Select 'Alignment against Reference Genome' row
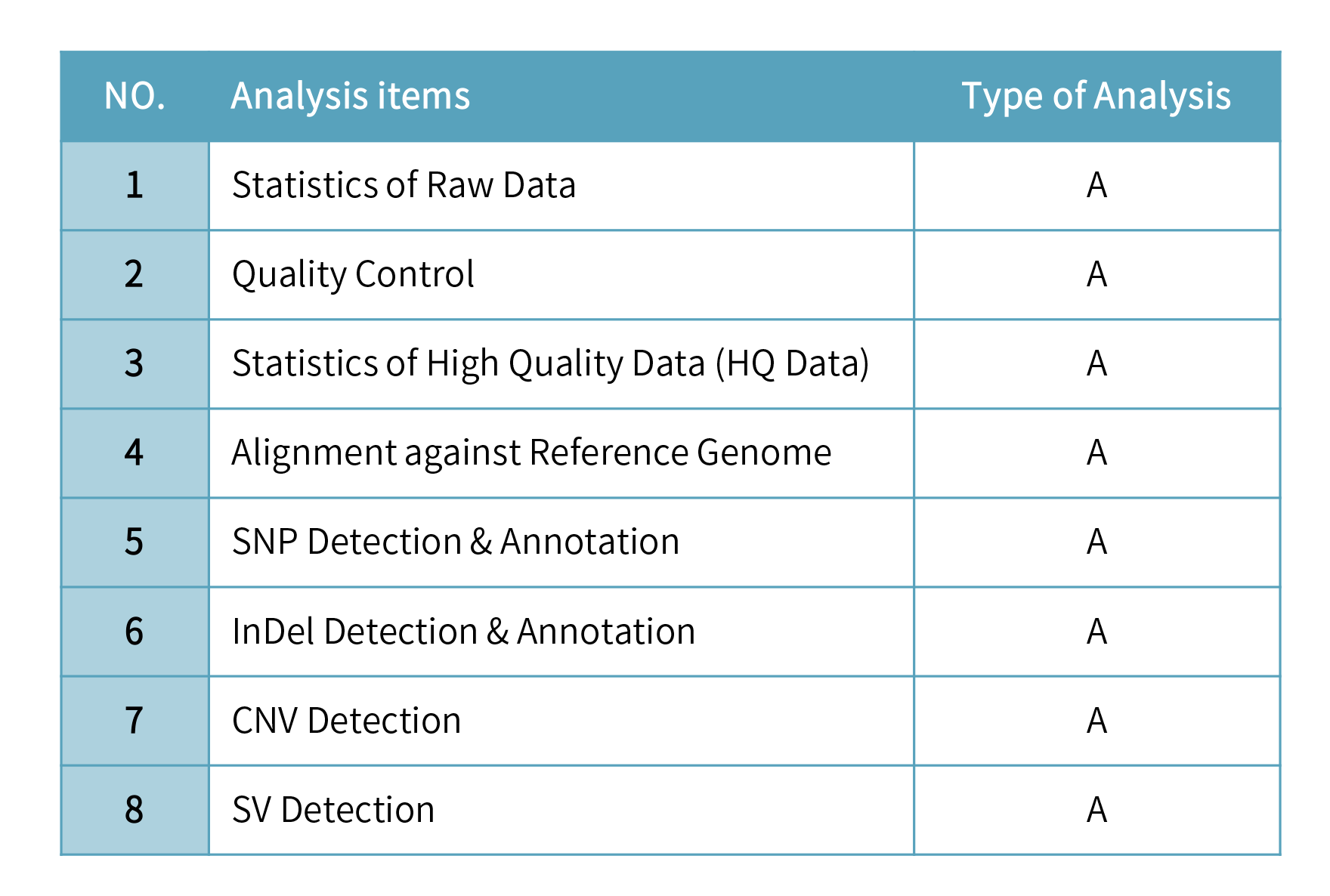Viewport: 1330px width, 896px height. (x=531, y=453)
